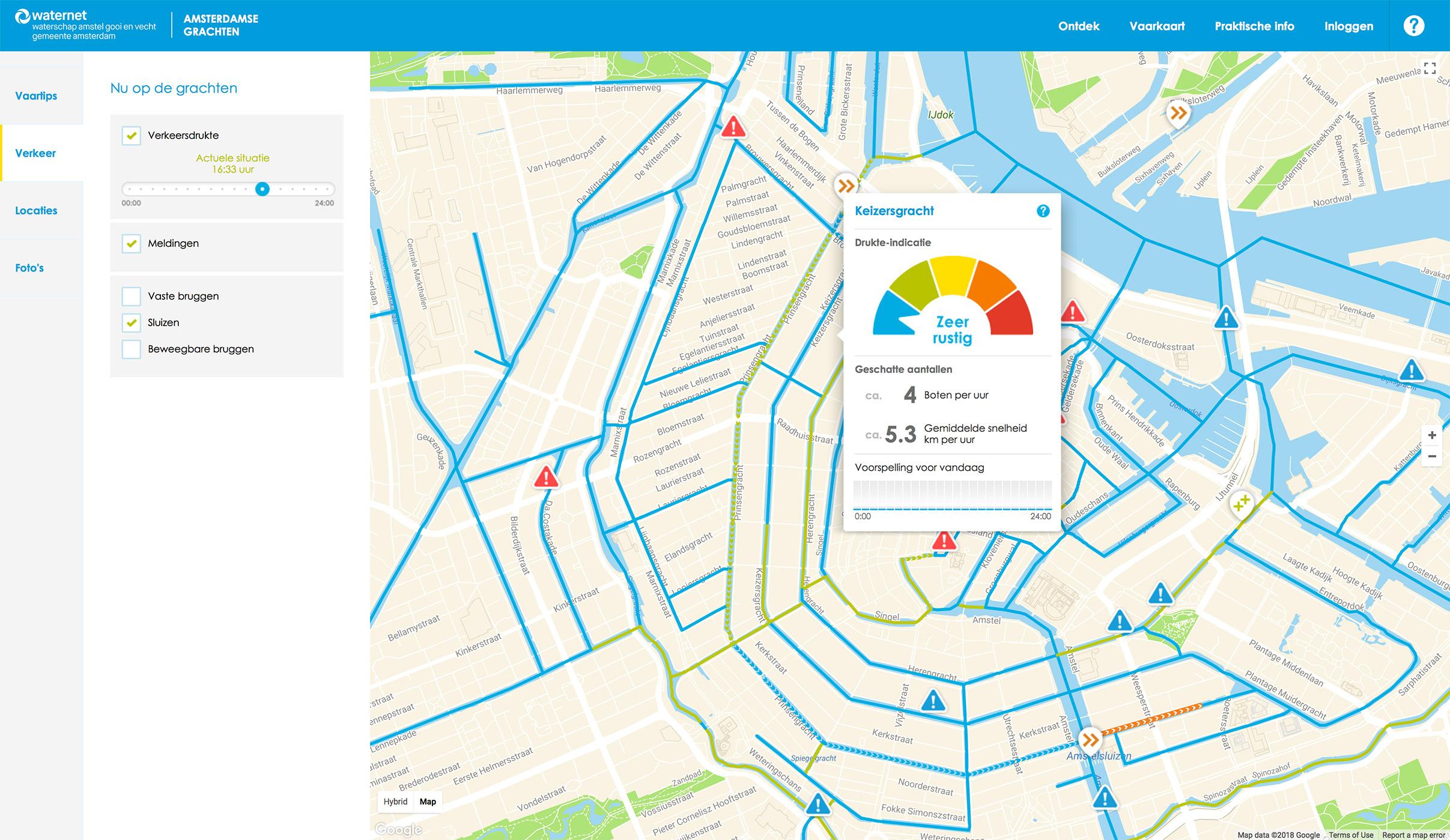
Task: Uncheck the Verkeersdrukte checkbox
Action: coord(131,136)
